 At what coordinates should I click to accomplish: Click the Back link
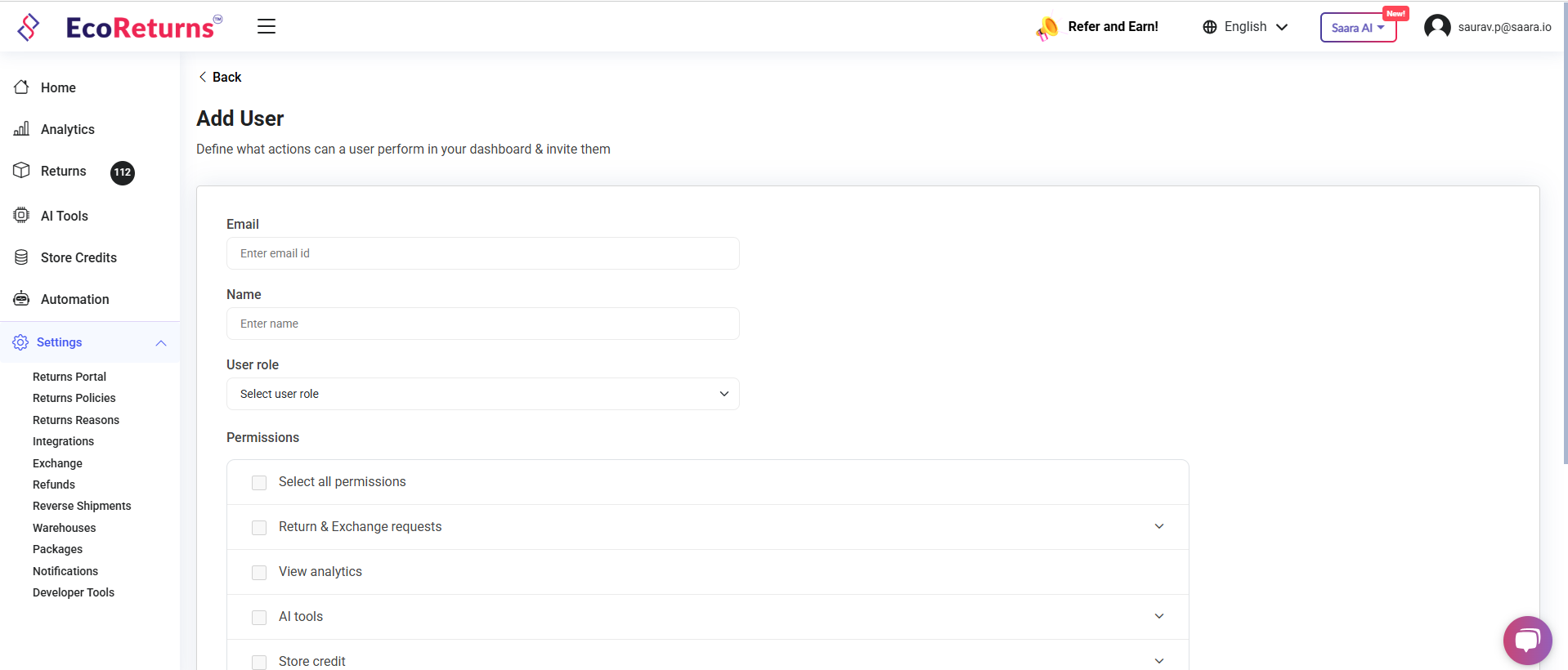(x=220, y=77)
